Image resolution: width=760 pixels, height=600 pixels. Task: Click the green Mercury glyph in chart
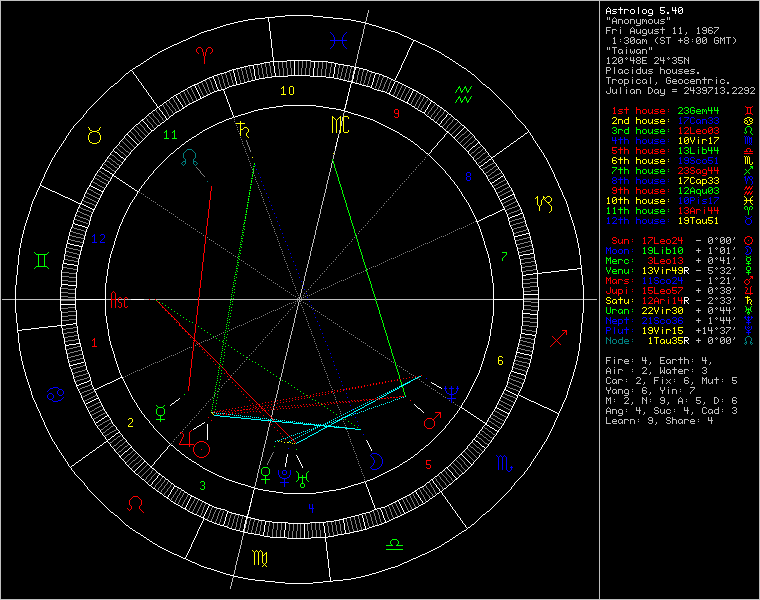[x=160, y=413]
